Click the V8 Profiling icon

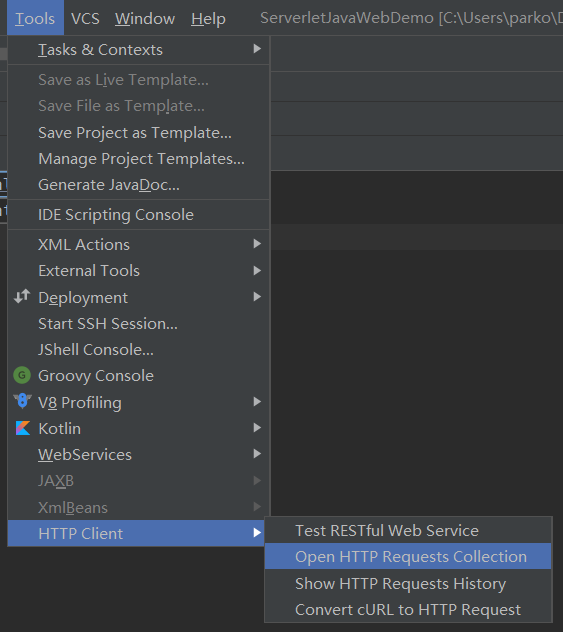point(23,401)
